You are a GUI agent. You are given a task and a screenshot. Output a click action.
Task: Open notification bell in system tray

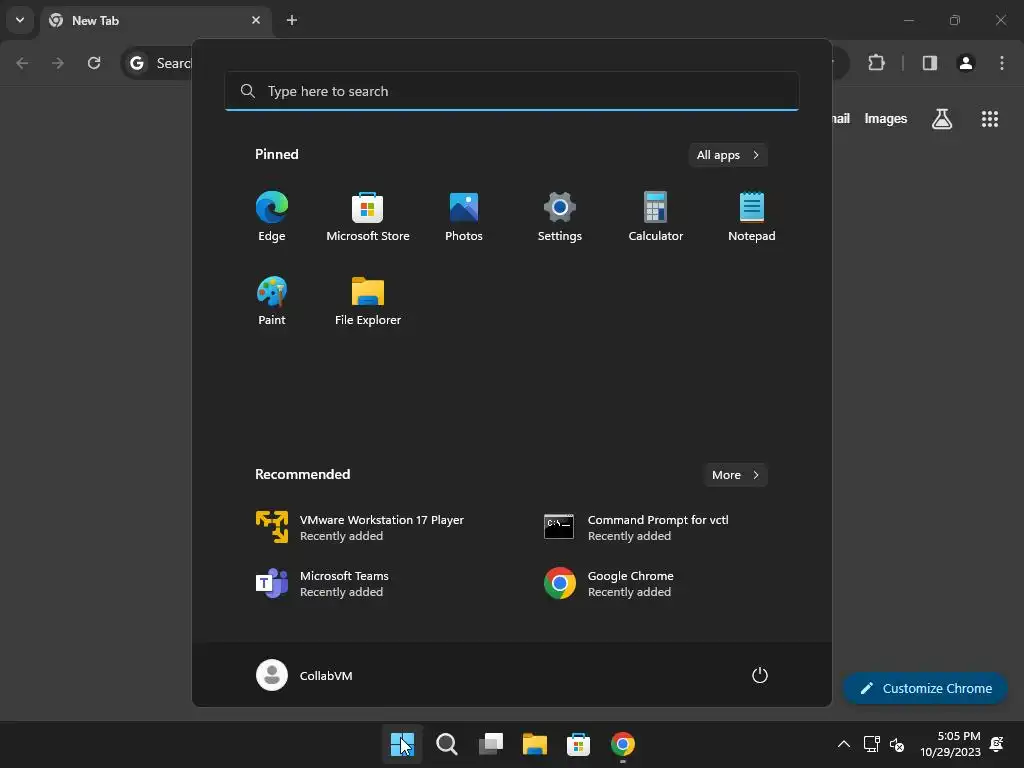click(997, 744)
